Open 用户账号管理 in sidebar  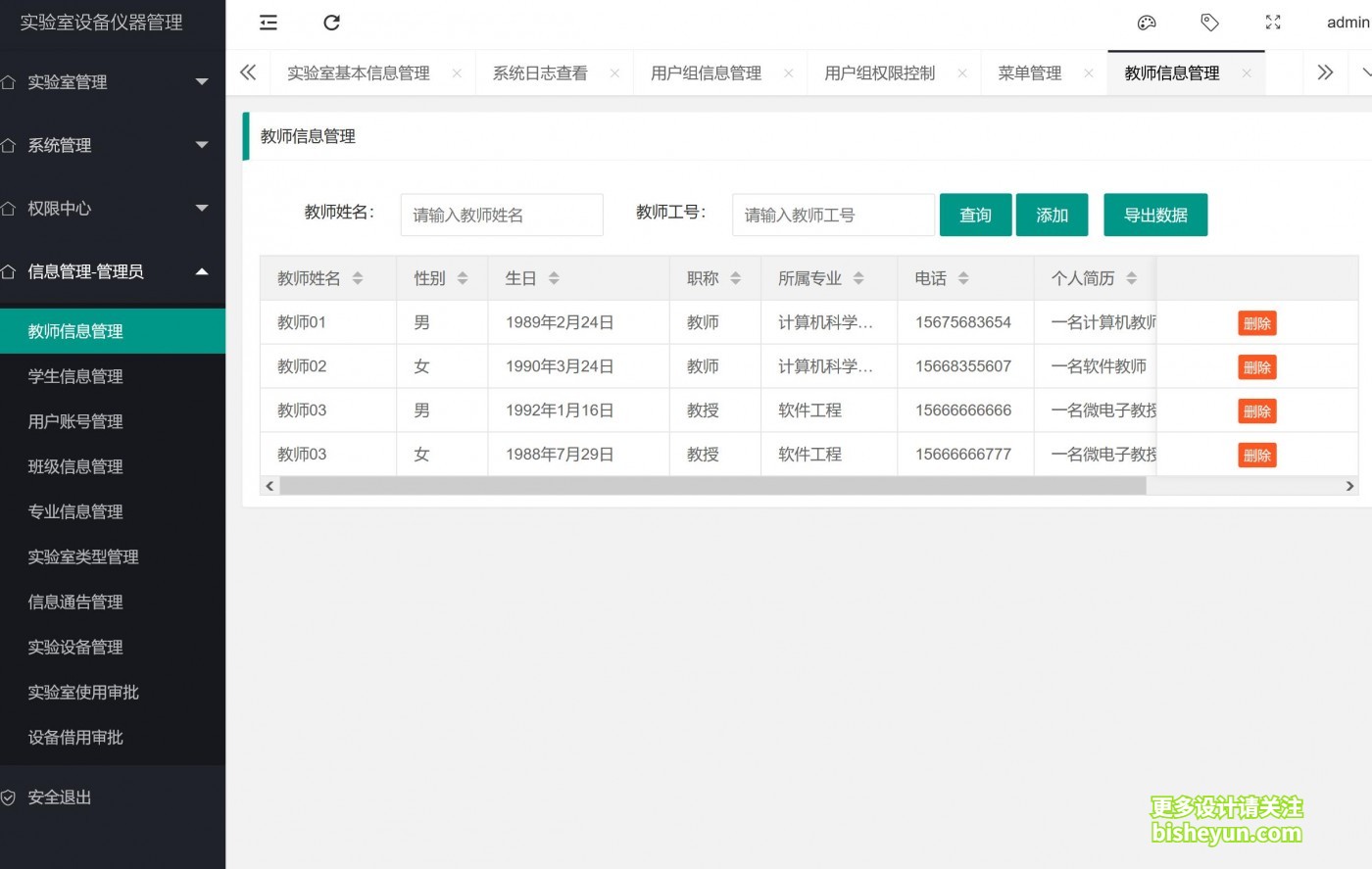(x=113, y=421)
